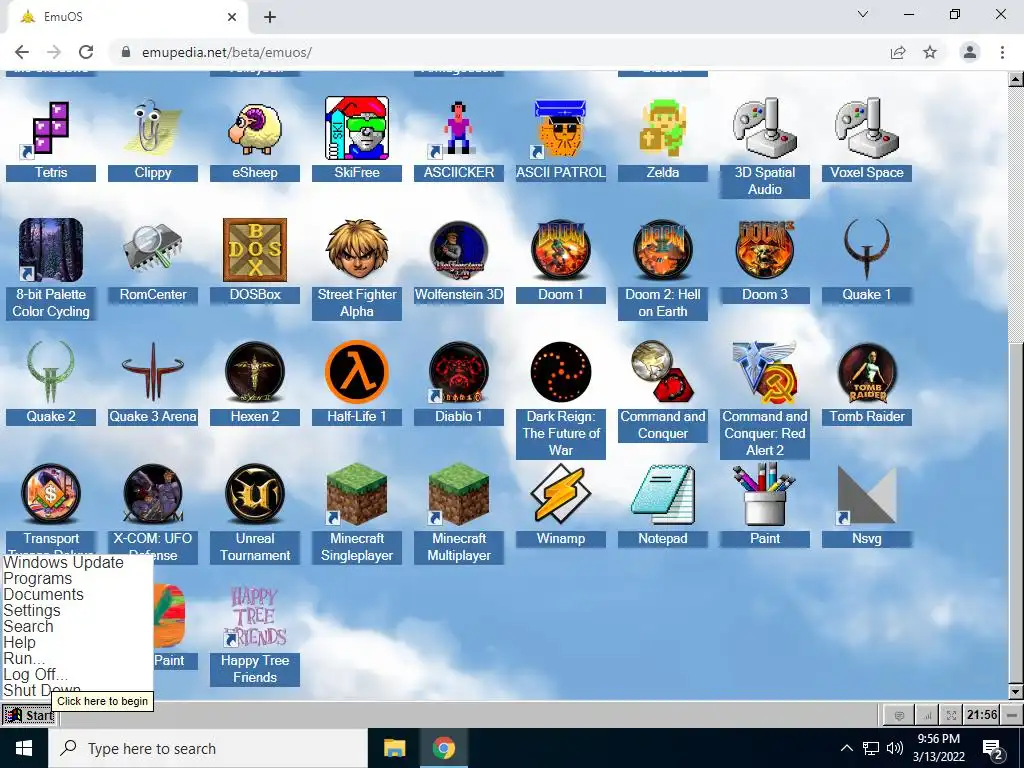Open 8-bit Palette Color Cycling
Screen dimensions: 1024x768
click(x=51, y=250)
